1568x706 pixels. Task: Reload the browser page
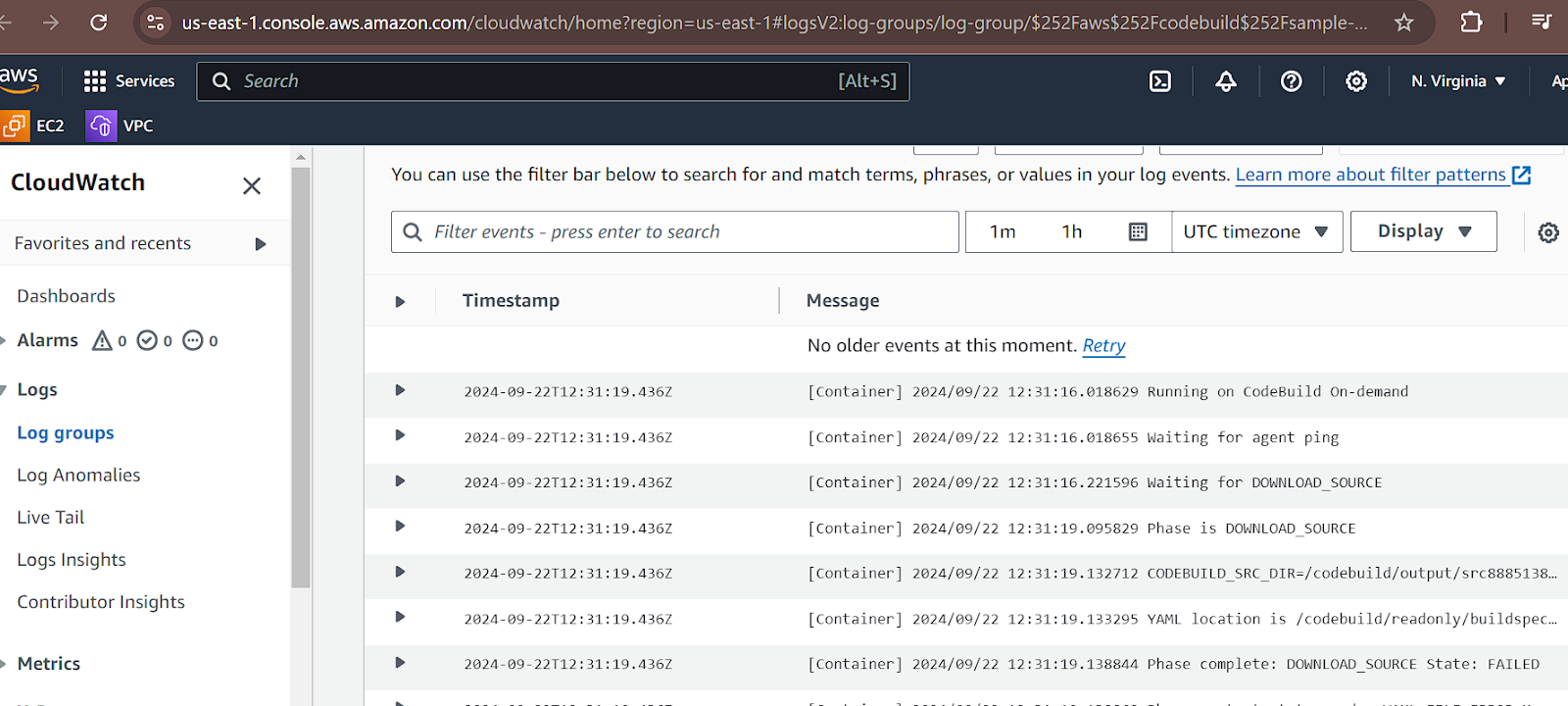(x=99, y=22)
